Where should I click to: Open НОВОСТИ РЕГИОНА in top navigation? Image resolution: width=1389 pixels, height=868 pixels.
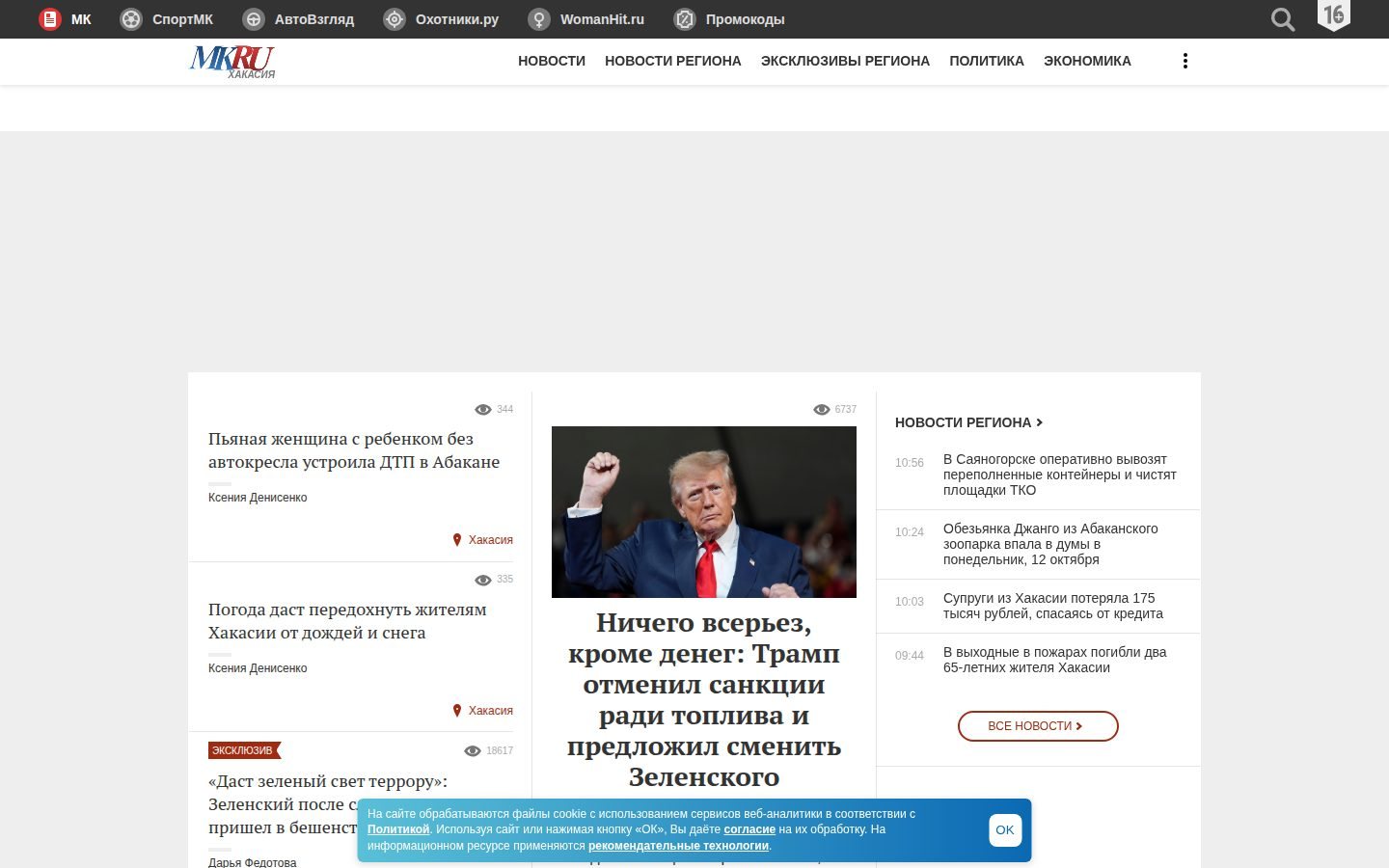coord(673,61)
